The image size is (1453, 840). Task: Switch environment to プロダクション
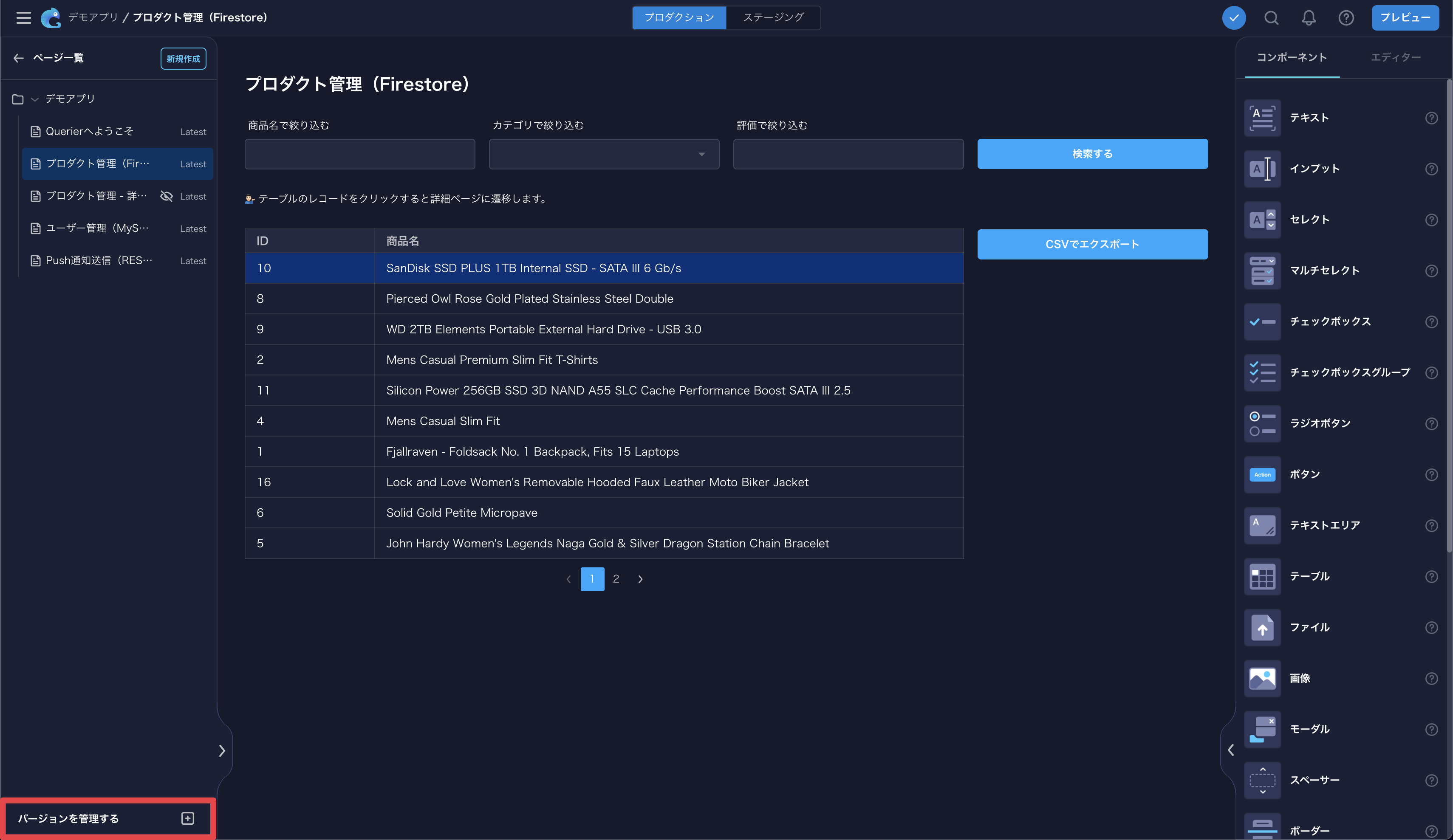(x=678, y=17)
